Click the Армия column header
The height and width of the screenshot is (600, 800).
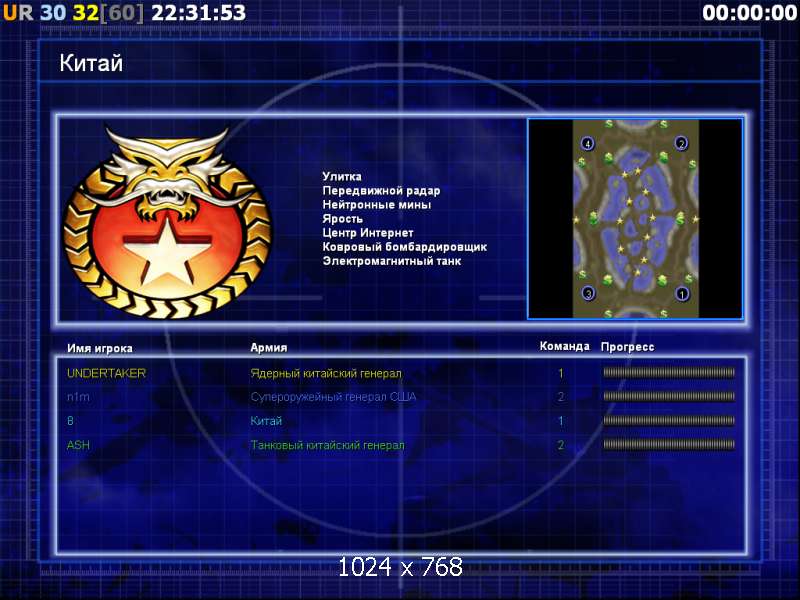pos(268,347)
